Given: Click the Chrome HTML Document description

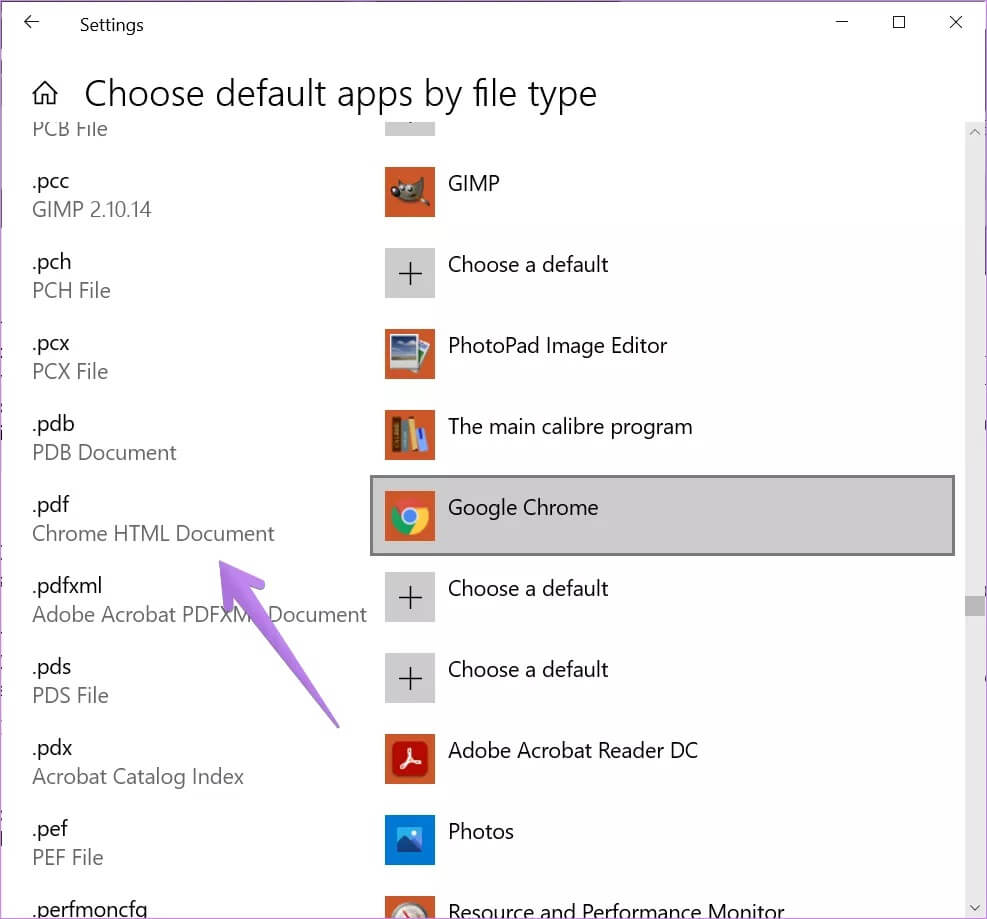Looking at the screenshot, I should pyautogui.click(x=154, y=534).
